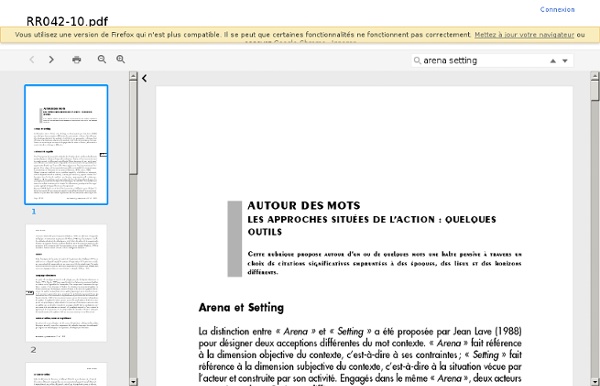Click page number 1 label under thumbnail
The height and width of the screenshot is (386, 600).
(x=34, y=212)
